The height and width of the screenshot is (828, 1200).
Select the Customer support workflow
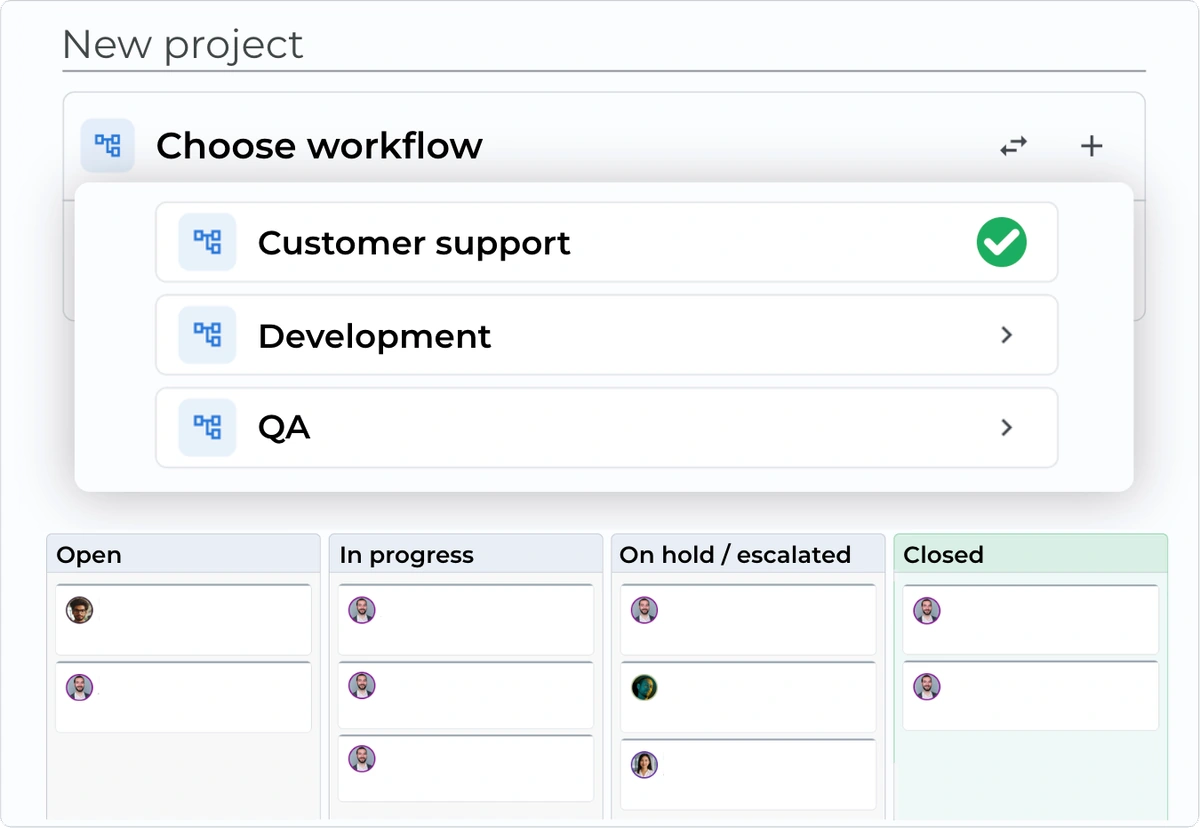pyautogui.click(x=607, y=242)
